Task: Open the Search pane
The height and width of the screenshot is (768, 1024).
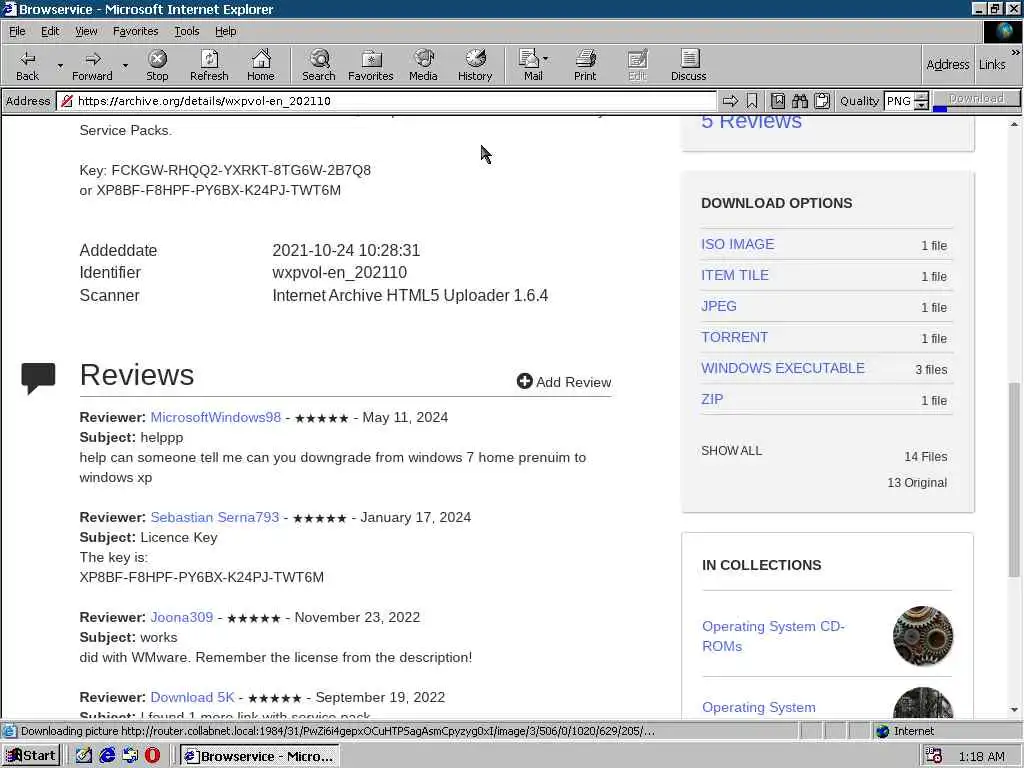Action: pyautogui.click(x=319, y=65)
